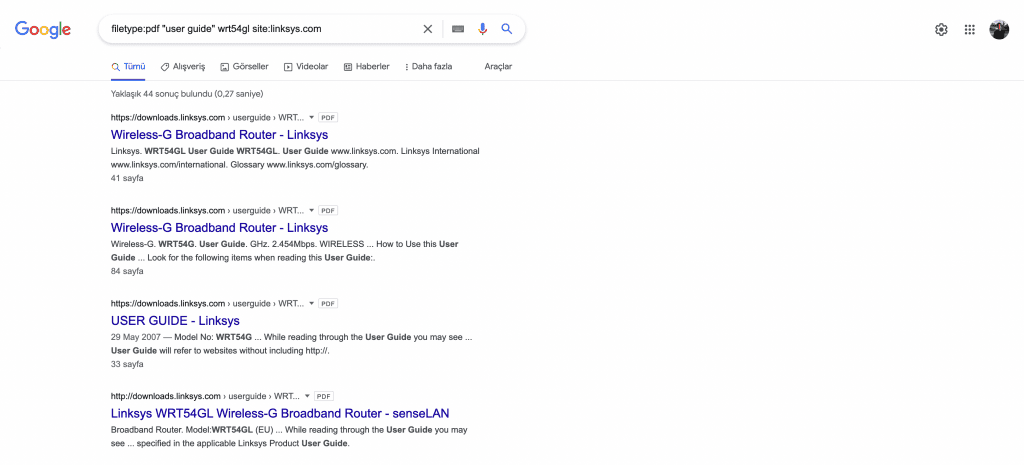Open the settings gear

(x=941, y=30)
